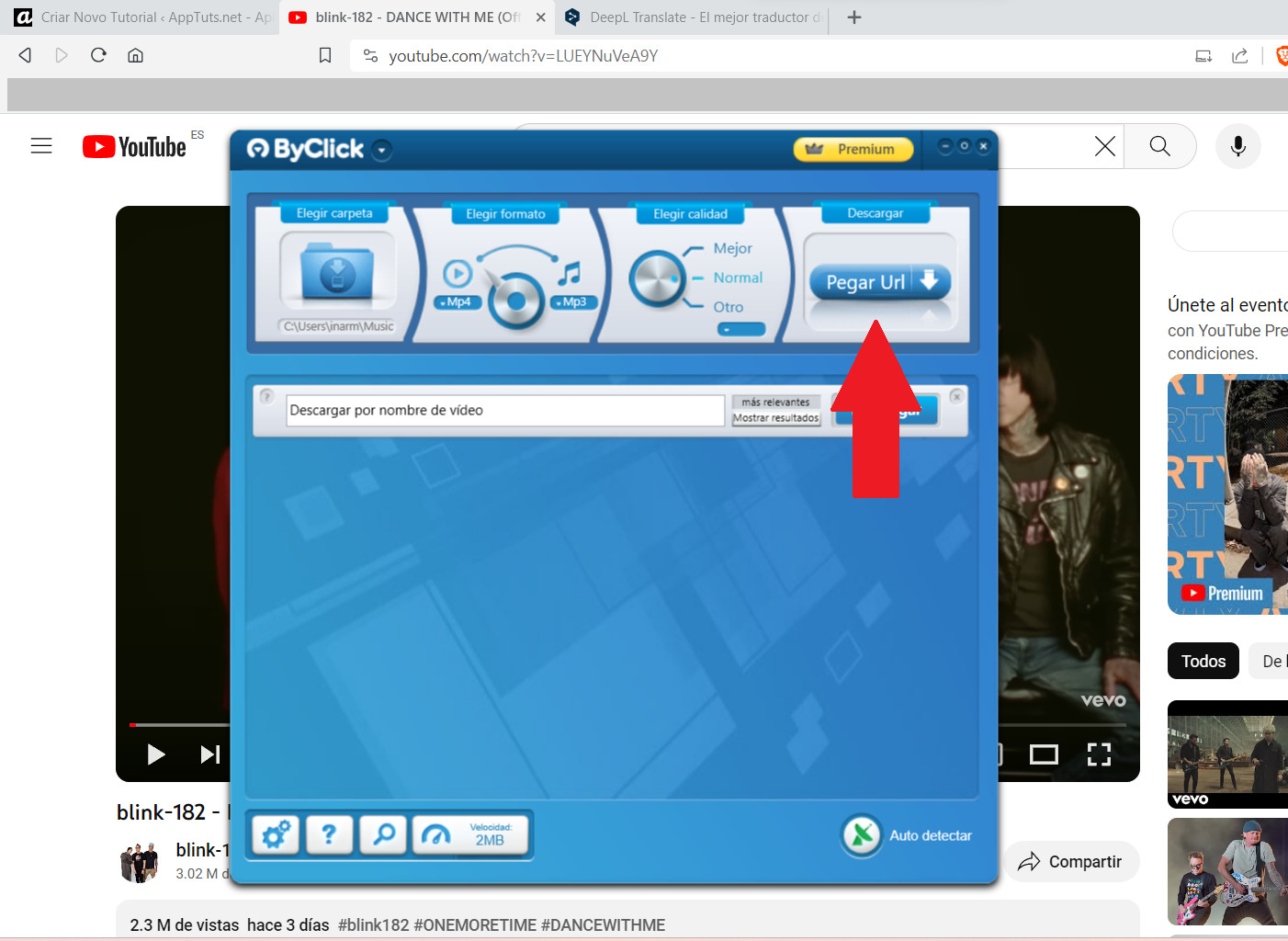Click the small help icon beside search field
Image resolution: width=1288 pixels, height=941 pixels.
[266, 396]
